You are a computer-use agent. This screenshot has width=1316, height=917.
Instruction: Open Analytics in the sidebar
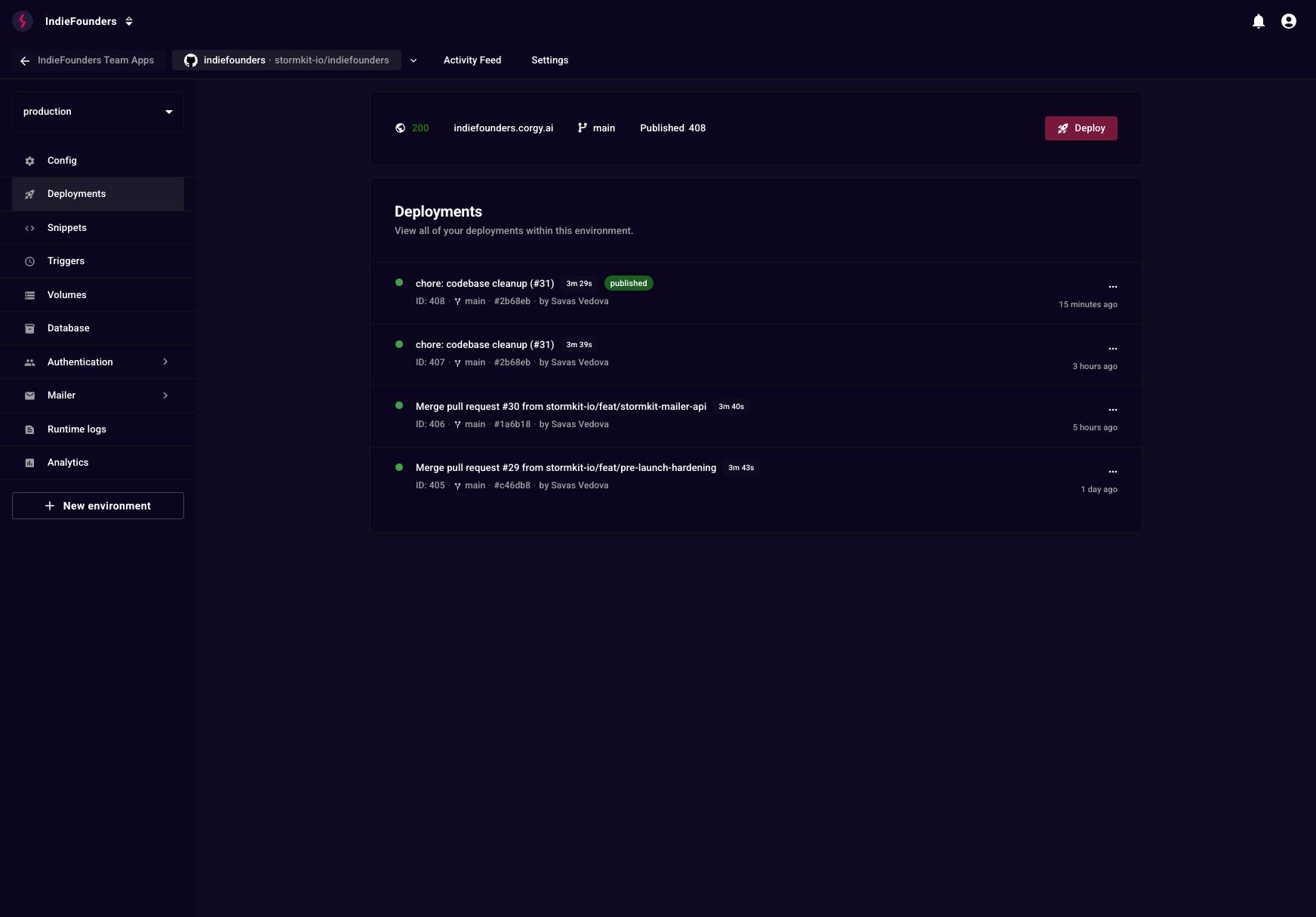coord(98,463)
